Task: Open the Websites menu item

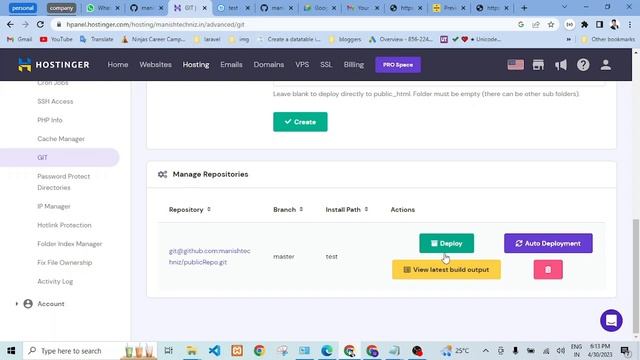Action: coord(156,64)
